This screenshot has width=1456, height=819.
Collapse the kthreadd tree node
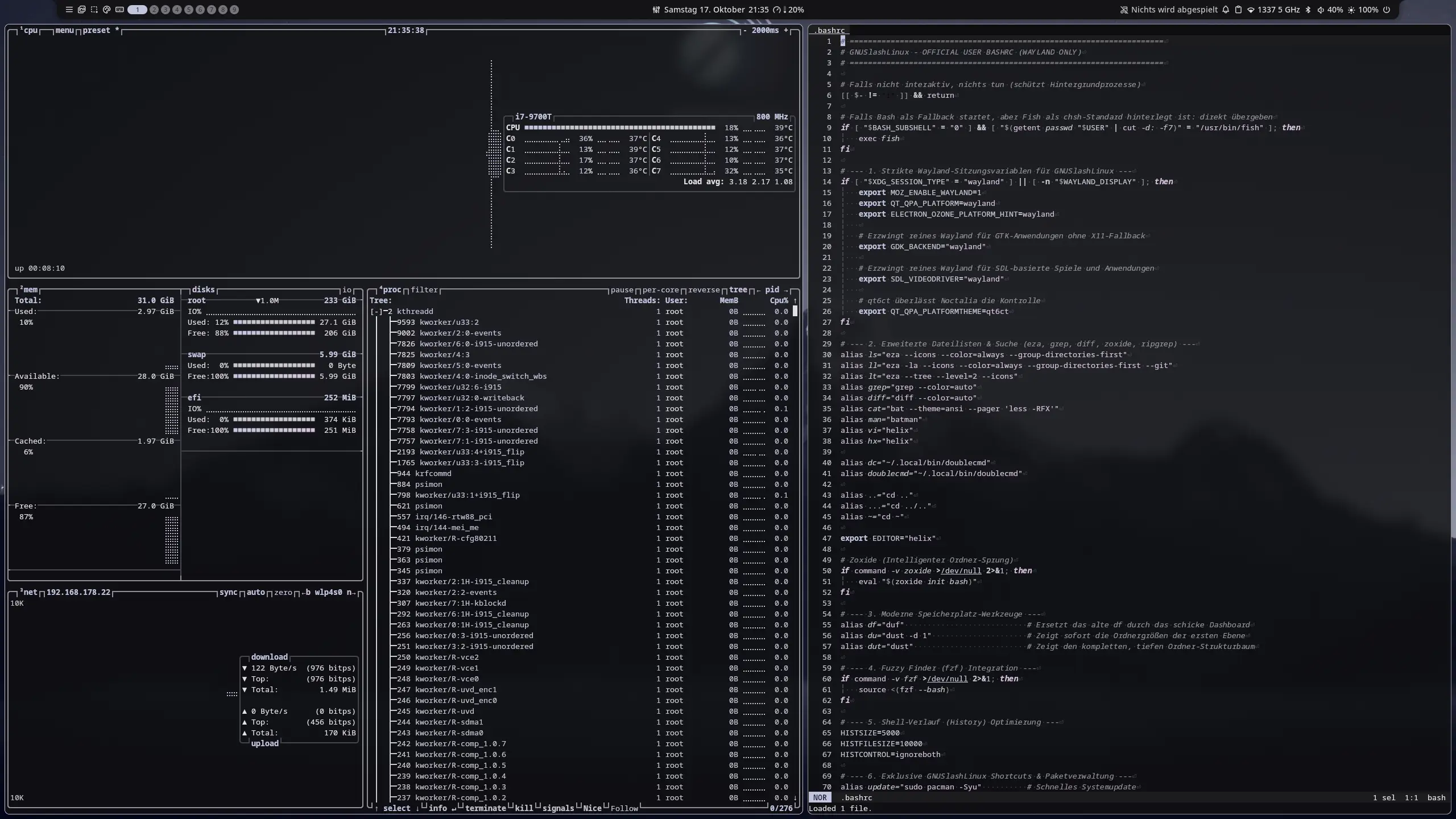tap(377, 312)
